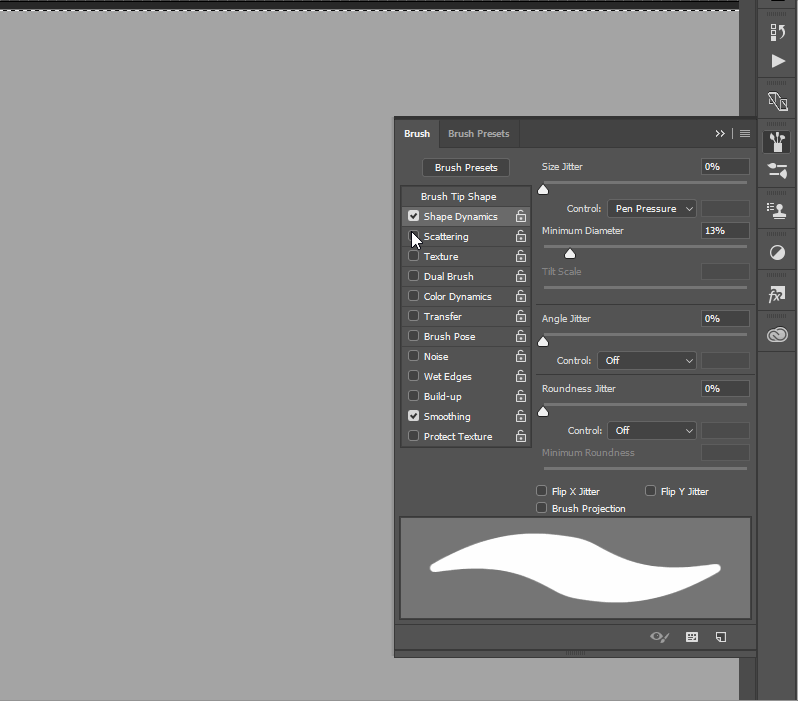Lock the Color Dynamics settings
This screenshot has height=701, width=798.
pos(521,296)
